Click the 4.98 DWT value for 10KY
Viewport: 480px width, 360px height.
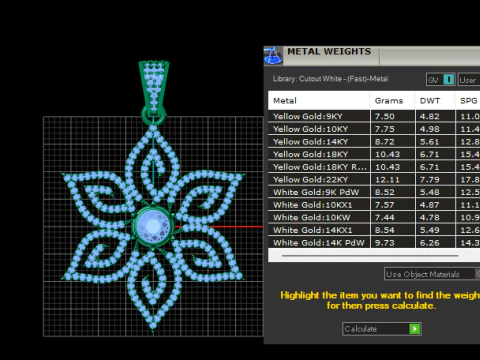[x=429, y=129]
